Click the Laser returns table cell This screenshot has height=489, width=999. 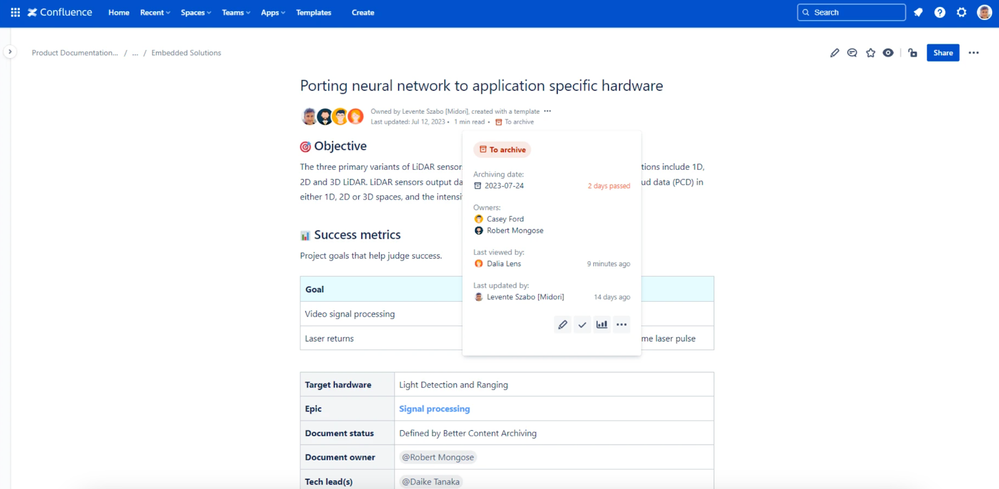[381, 338]
